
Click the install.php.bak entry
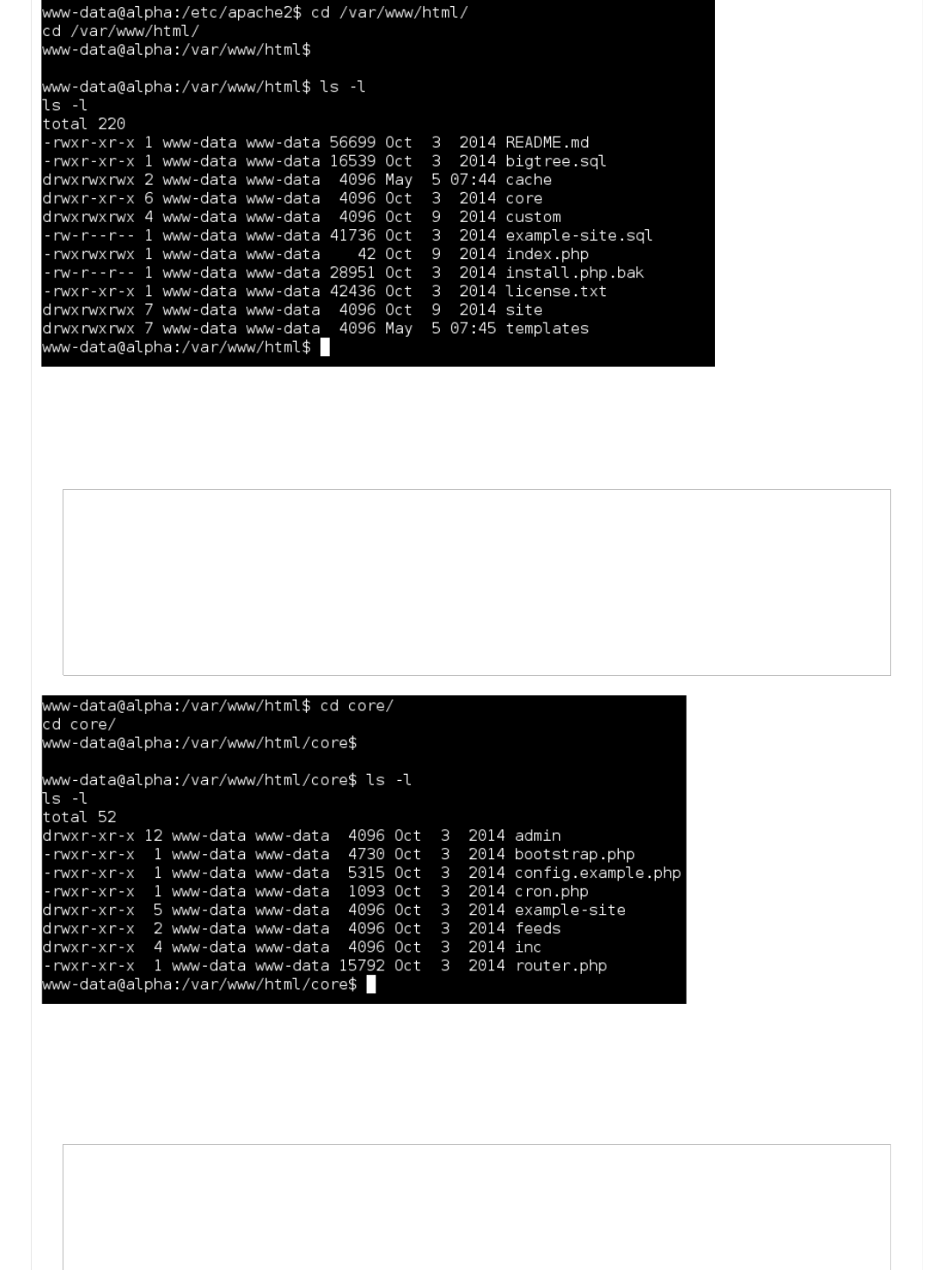click(574, 272)
